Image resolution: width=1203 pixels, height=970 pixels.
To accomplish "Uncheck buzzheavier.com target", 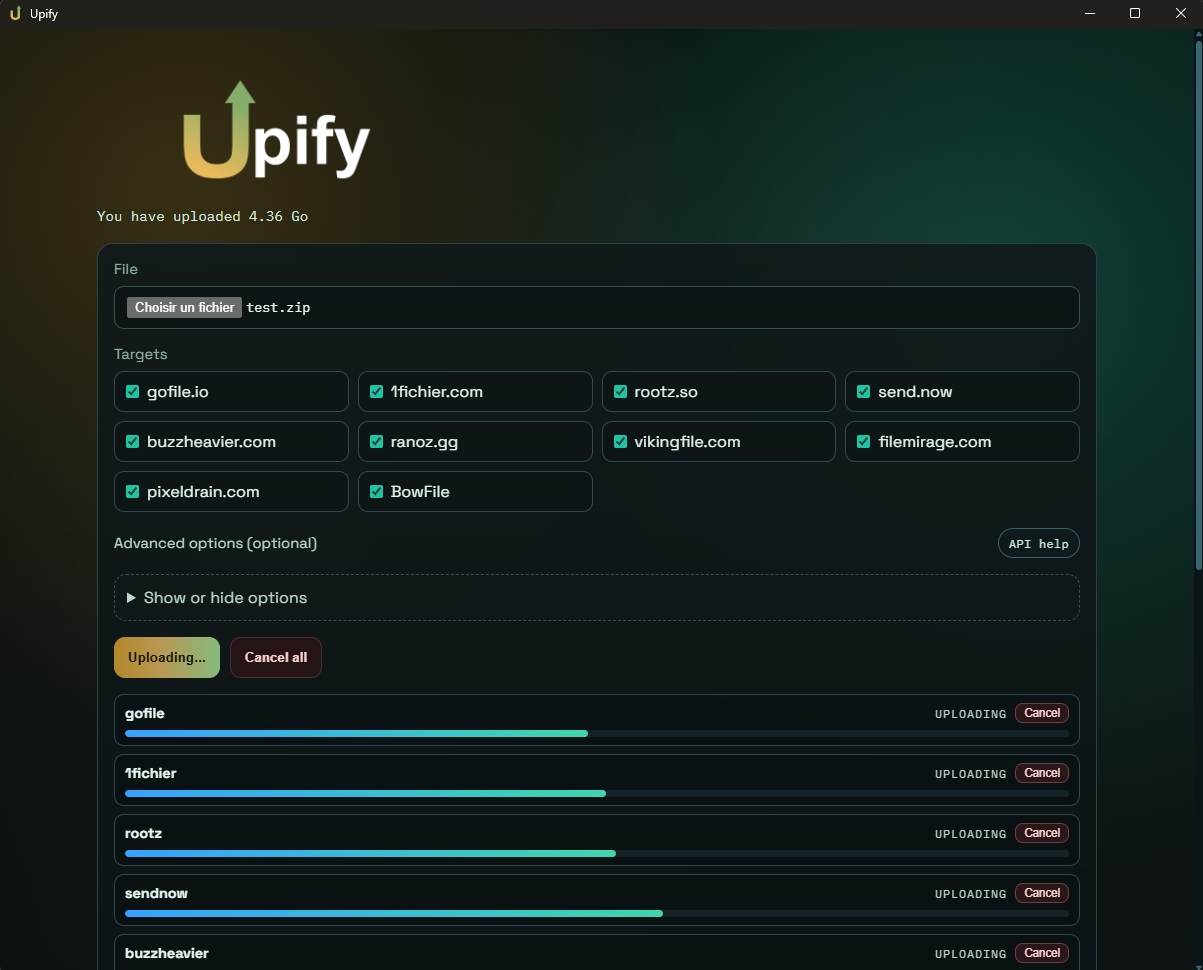I will tap(133, 442).
